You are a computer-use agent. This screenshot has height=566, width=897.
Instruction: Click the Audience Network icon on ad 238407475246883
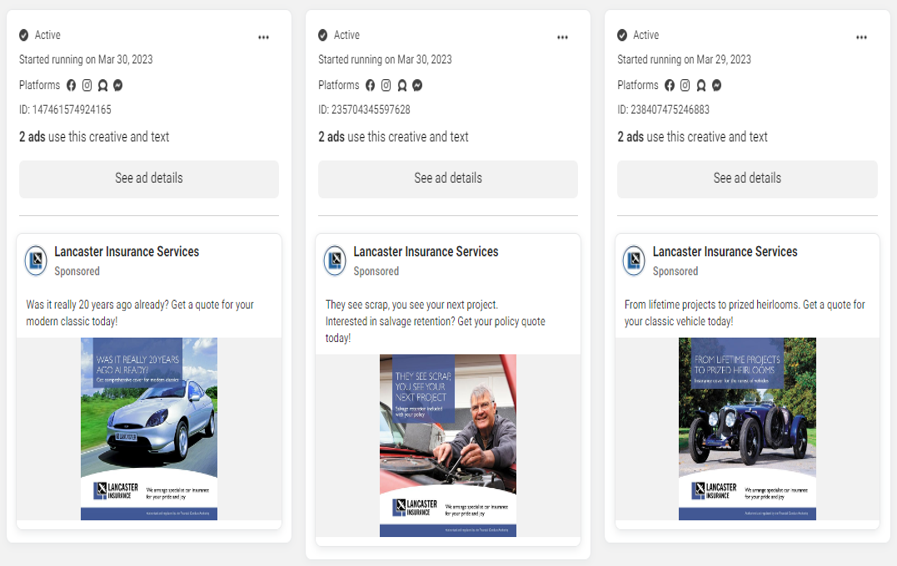click(701, 85)
